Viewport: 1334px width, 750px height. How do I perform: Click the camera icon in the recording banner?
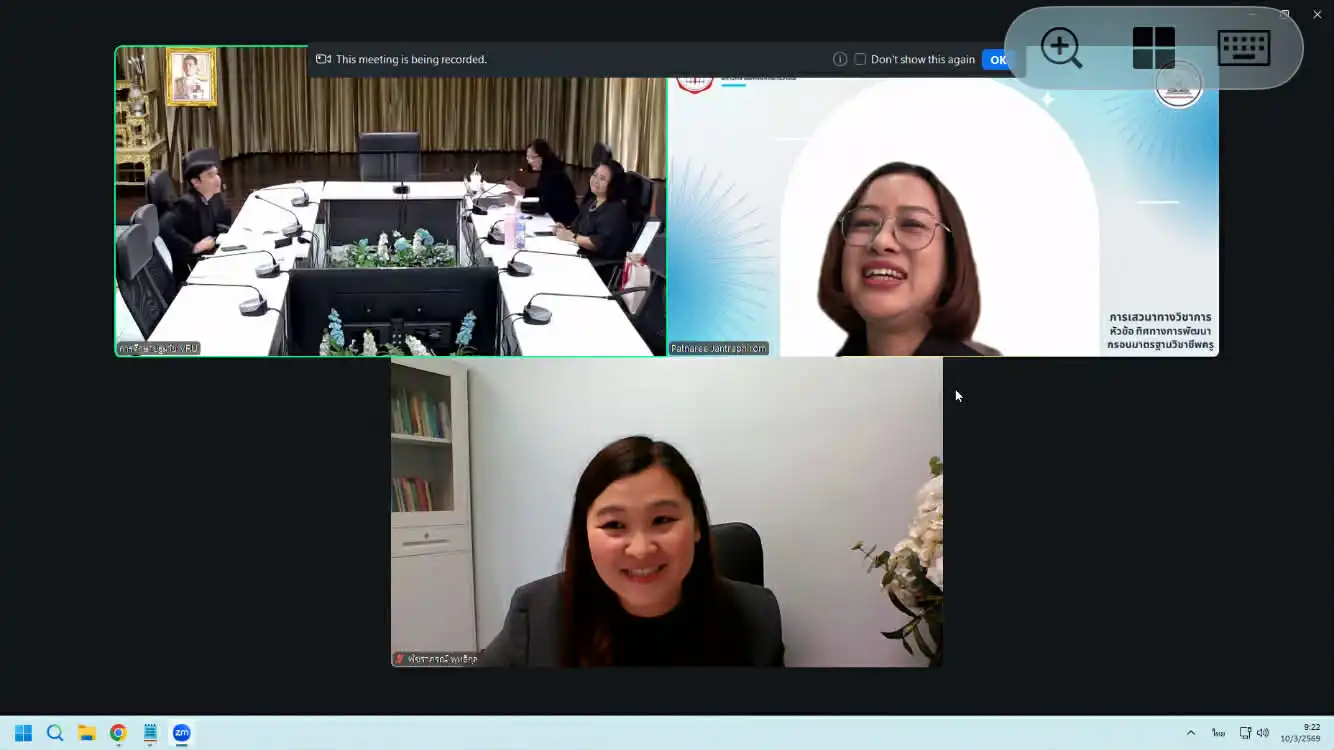tap(323, 60)
